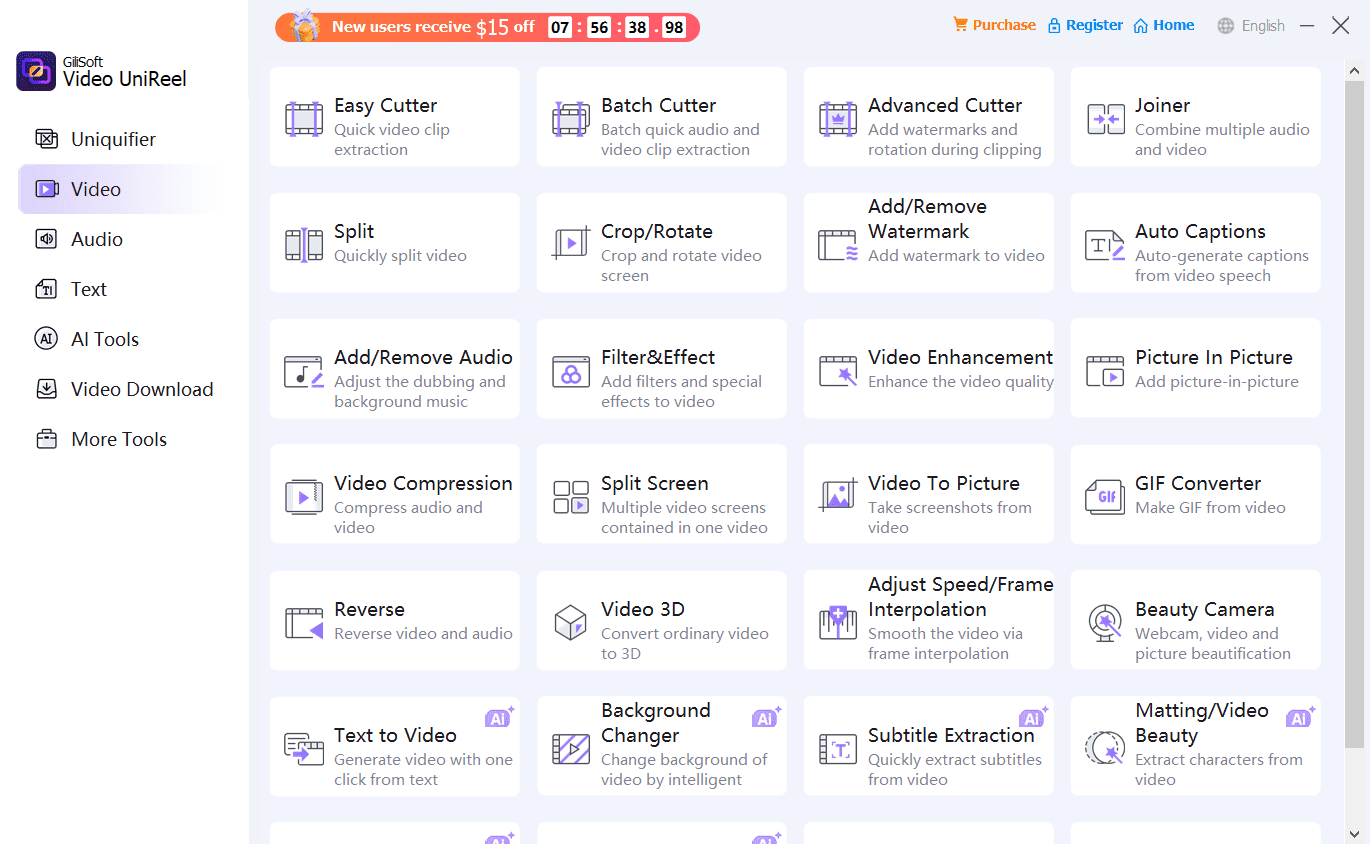
Task: Open the Text to Video icon
Action: 304,749
